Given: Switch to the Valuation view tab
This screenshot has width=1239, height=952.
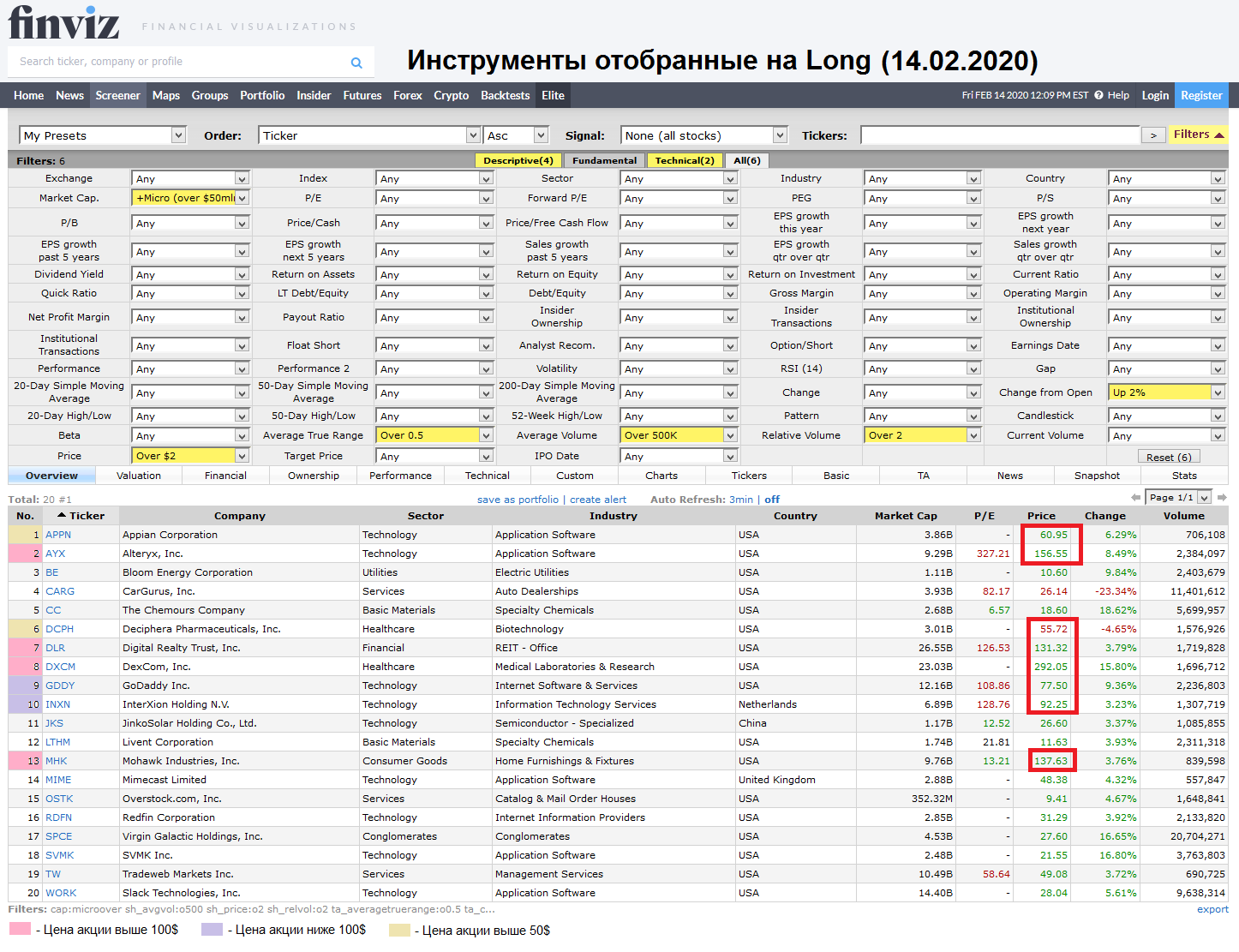Looking at the screenshot, I should point(139,476).
